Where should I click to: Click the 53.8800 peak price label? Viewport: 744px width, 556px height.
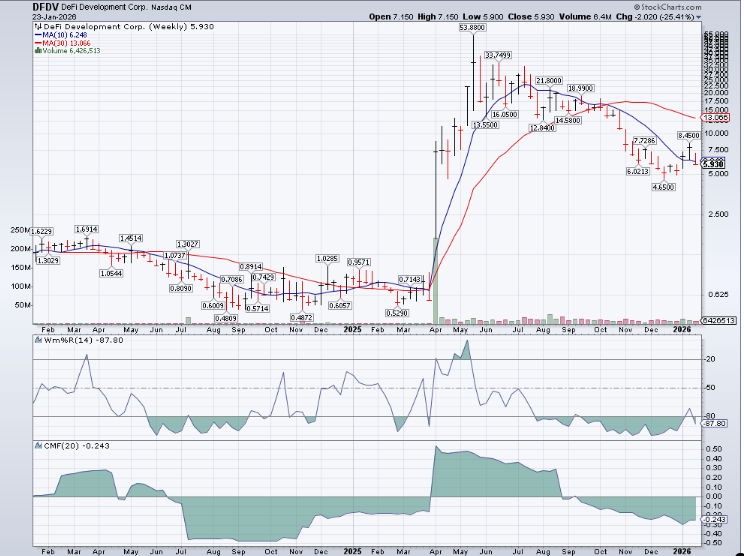[472, 28]
